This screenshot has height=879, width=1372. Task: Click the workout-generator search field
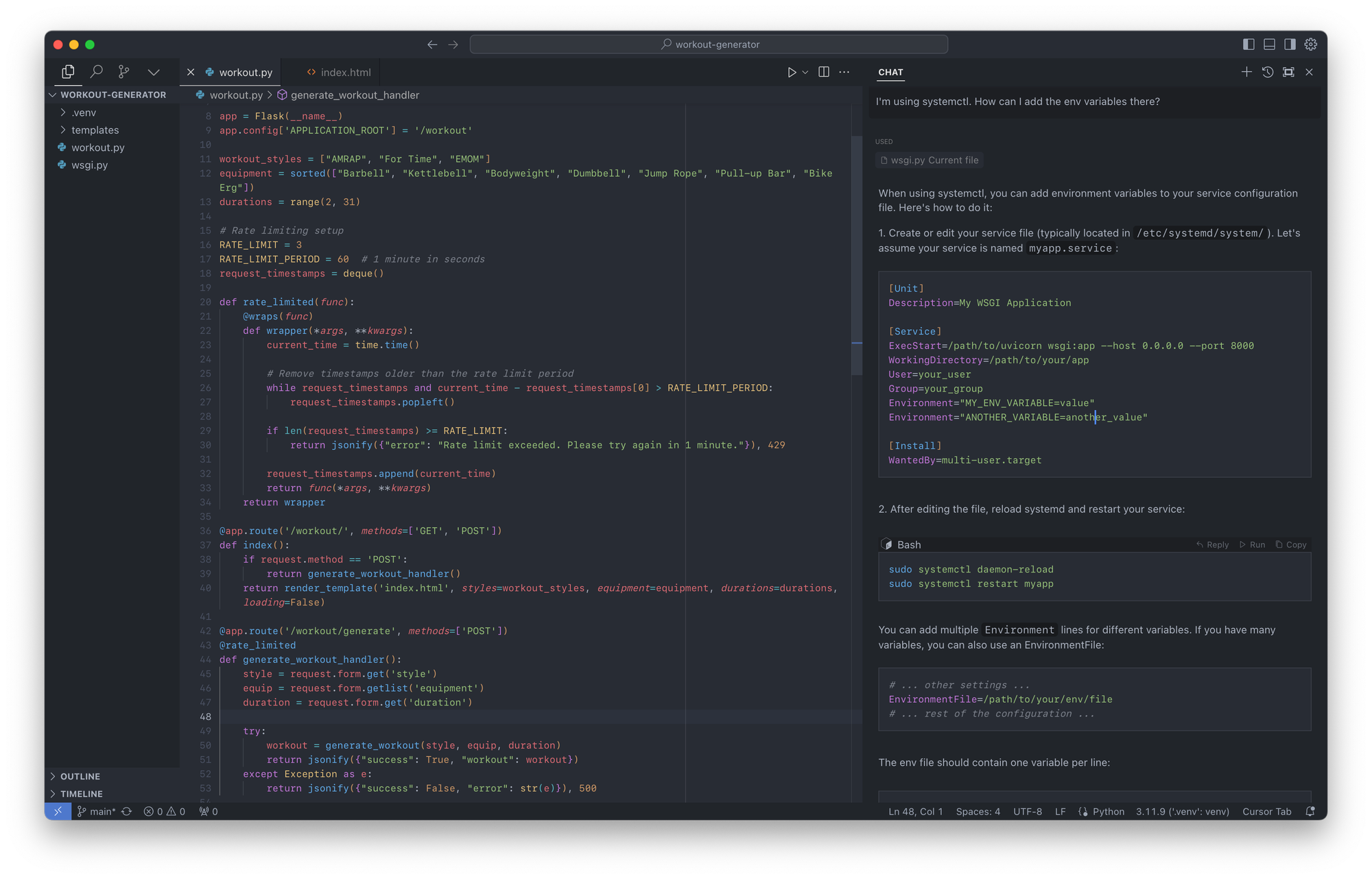709,44
